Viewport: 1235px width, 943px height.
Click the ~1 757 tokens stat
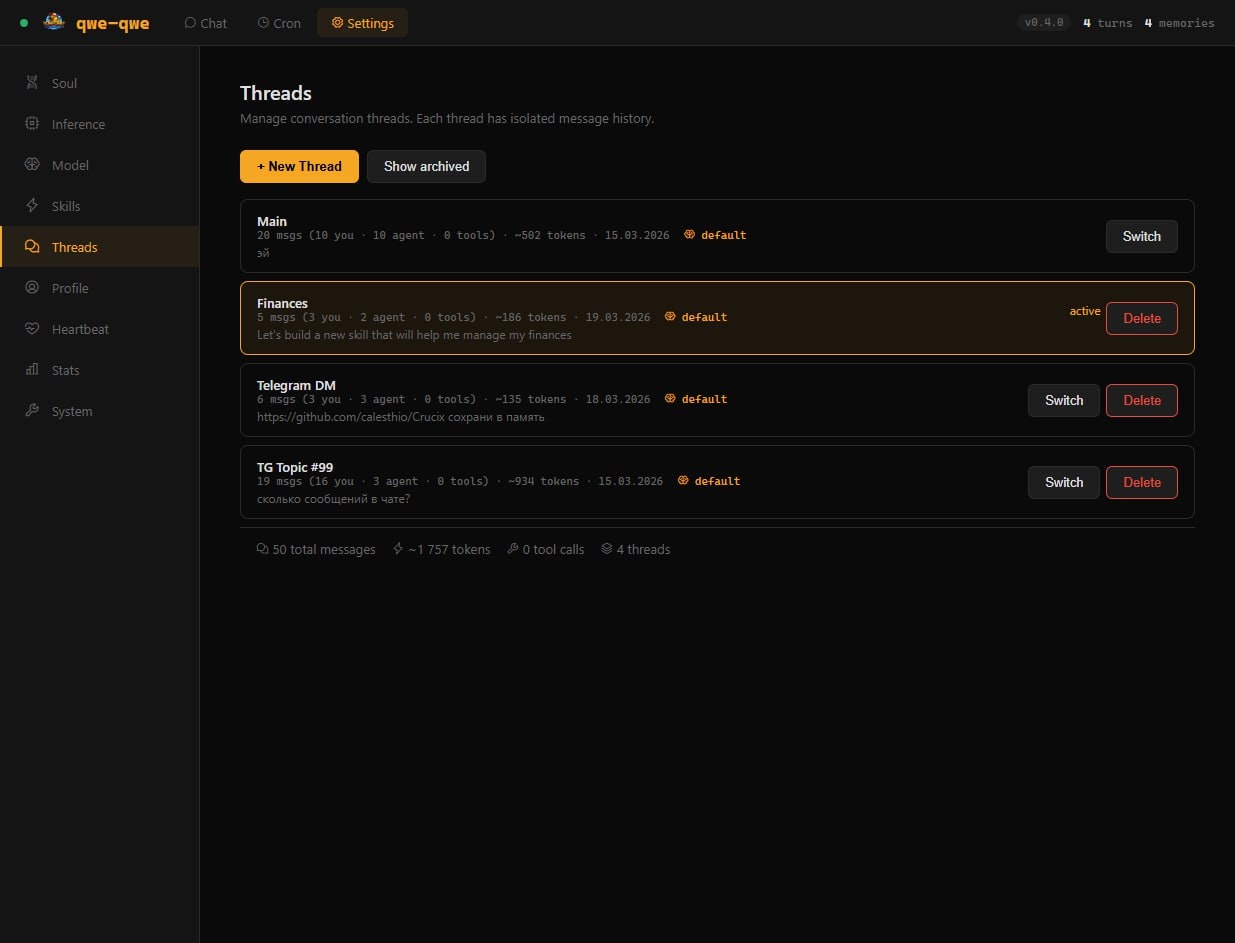point(441,549)
